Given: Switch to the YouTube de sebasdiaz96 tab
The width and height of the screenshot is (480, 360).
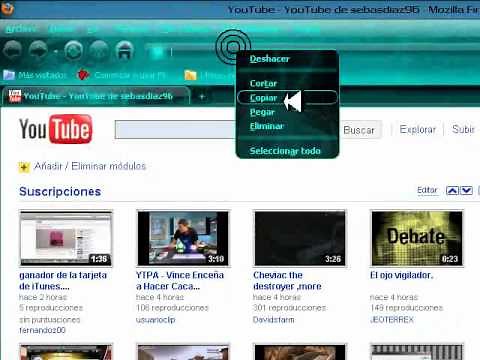Looking at the screenshot, I should (96, 96).
